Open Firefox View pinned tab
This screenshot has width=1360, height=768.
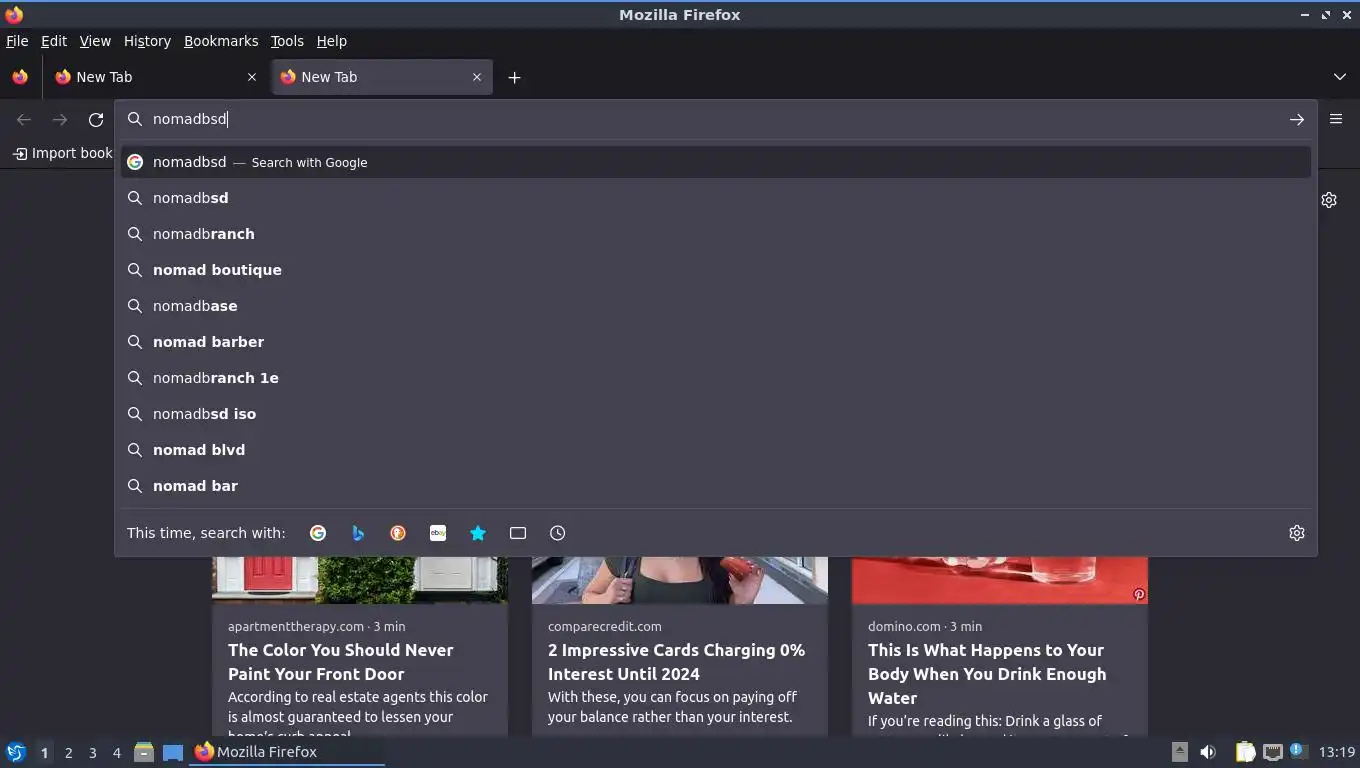click(20, 77)
